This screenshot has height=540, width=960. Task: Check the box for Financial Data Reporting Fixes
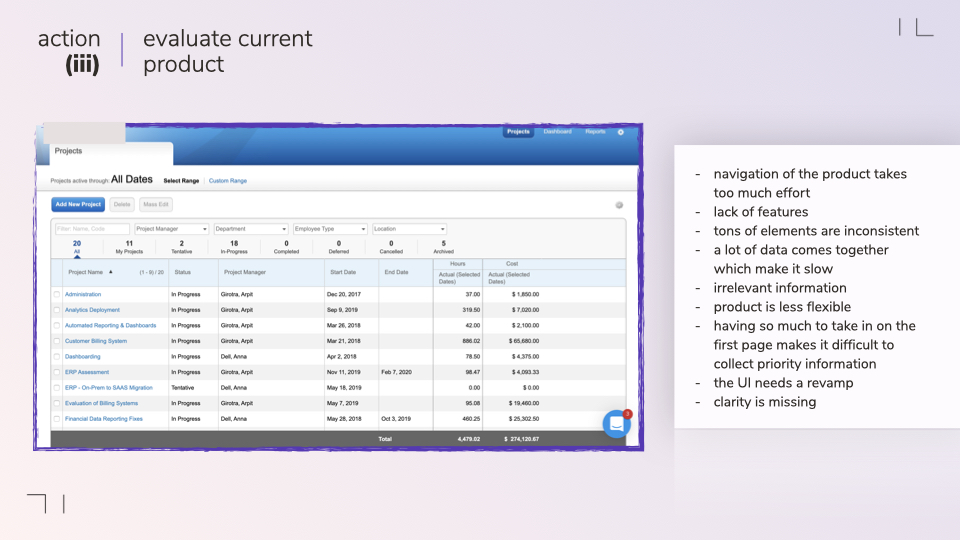(x=57, y=419)
